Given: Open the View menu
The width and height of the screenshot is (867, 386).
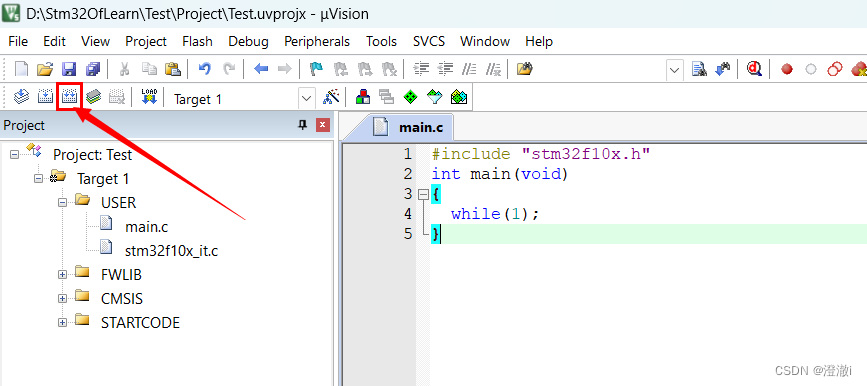Looking at the screenshot, I should pyautogui.click(x=96, y=41).
